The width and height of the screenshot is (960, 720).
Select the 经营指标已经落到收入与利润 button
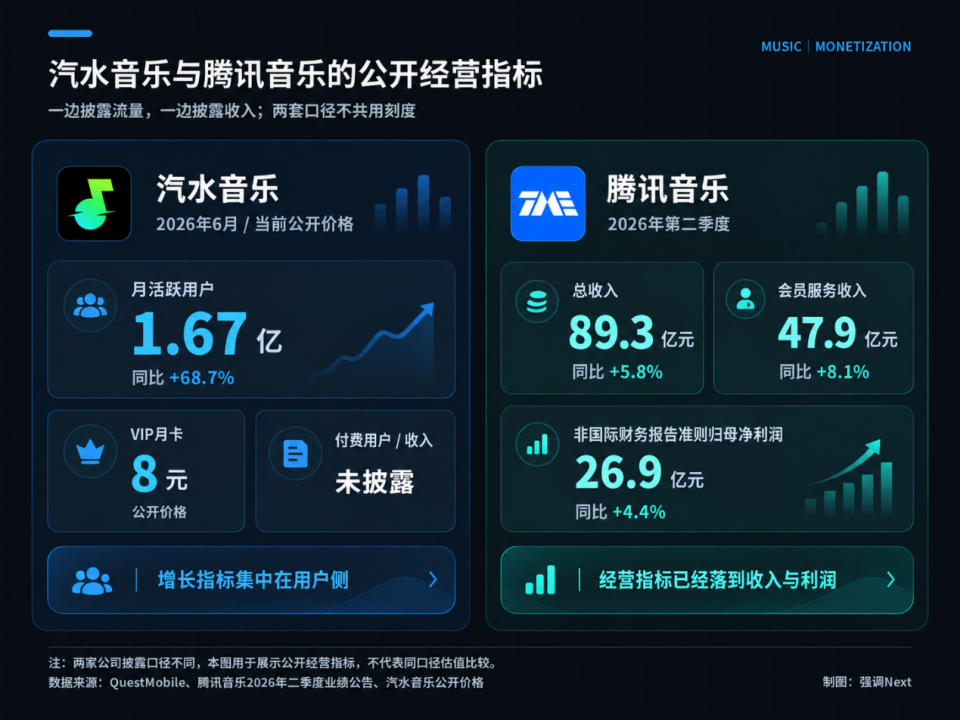click(x=707, y=580)
